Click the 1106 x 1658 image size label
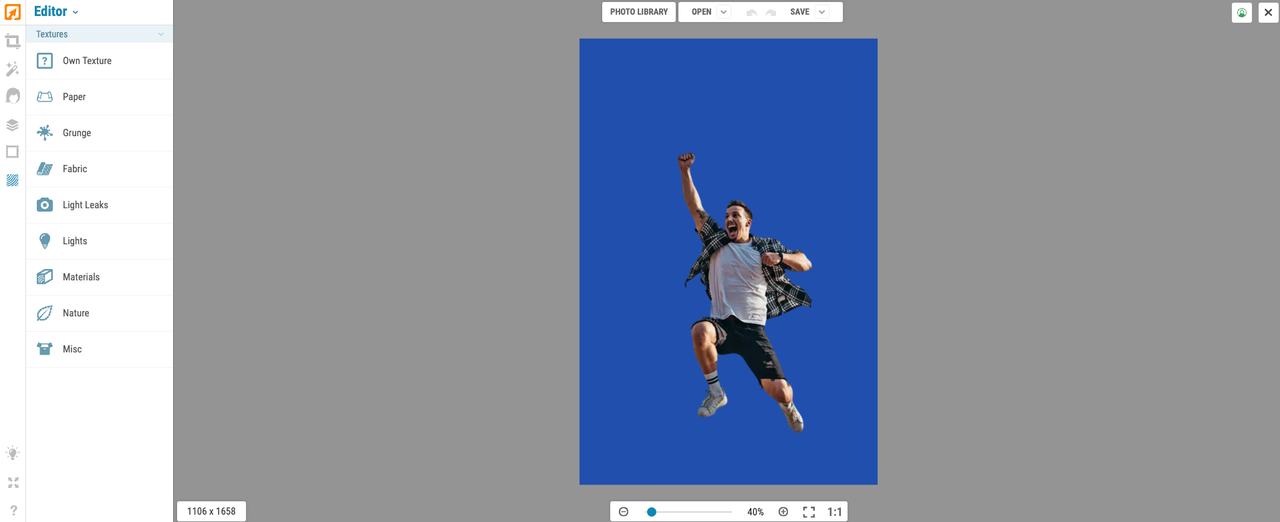Viewport: 1280px width, 522px height. (211, 511)
